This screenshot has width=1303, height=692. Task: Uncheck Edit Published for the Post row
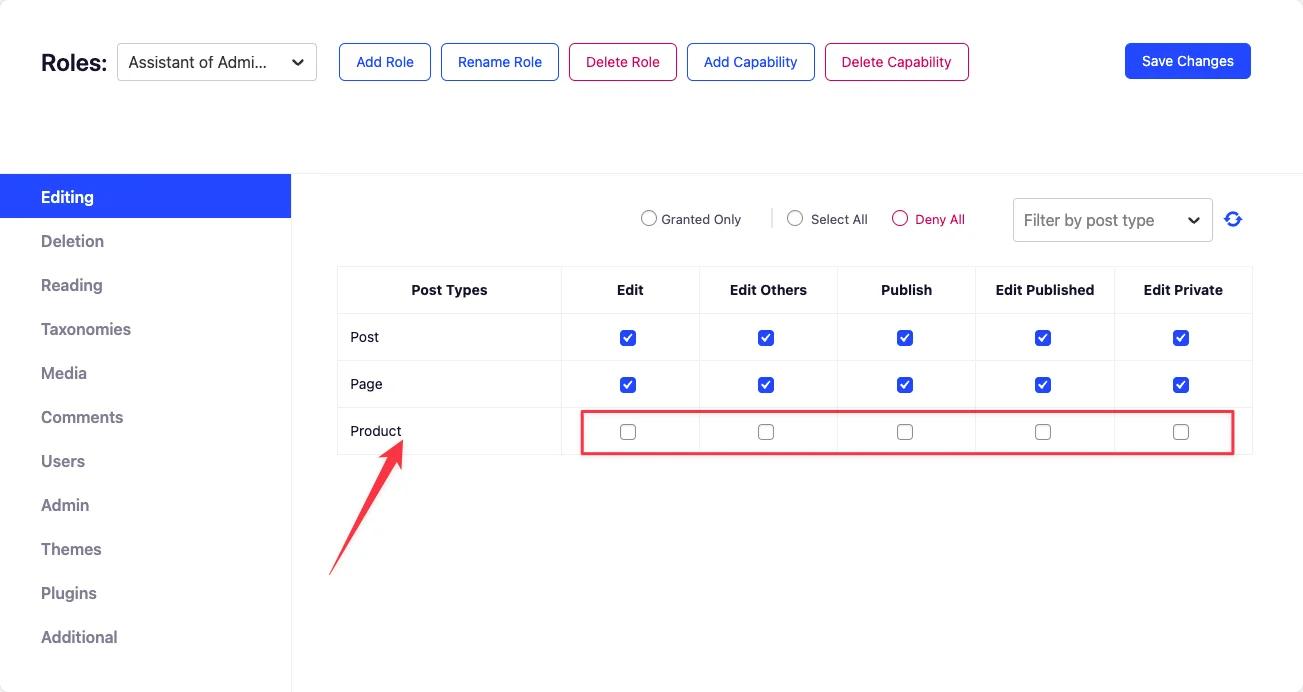[1043, 338]
